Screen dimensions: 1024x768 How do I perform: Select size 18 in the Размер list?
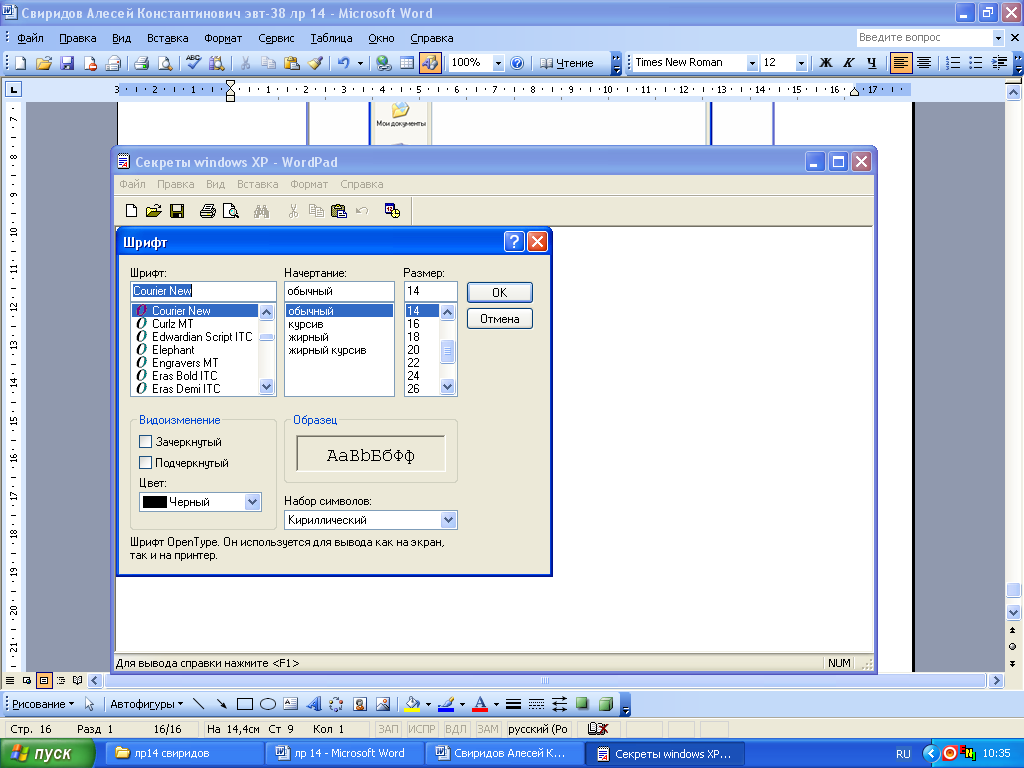[413, 336]
